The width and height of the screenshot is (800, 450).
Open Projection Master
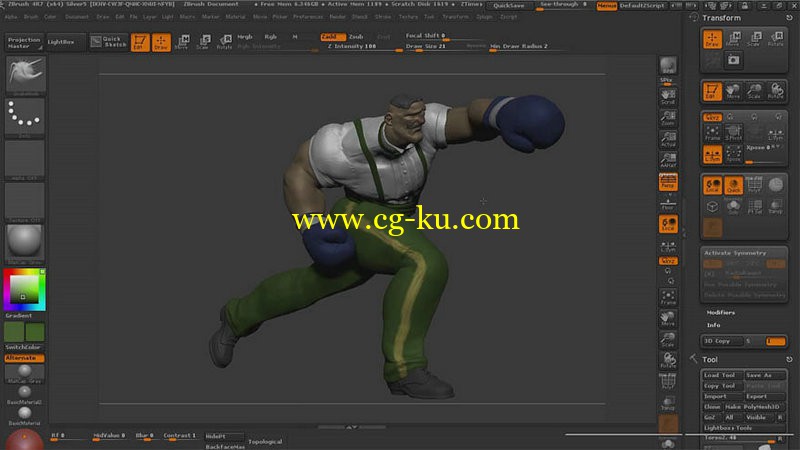(23, 42)
